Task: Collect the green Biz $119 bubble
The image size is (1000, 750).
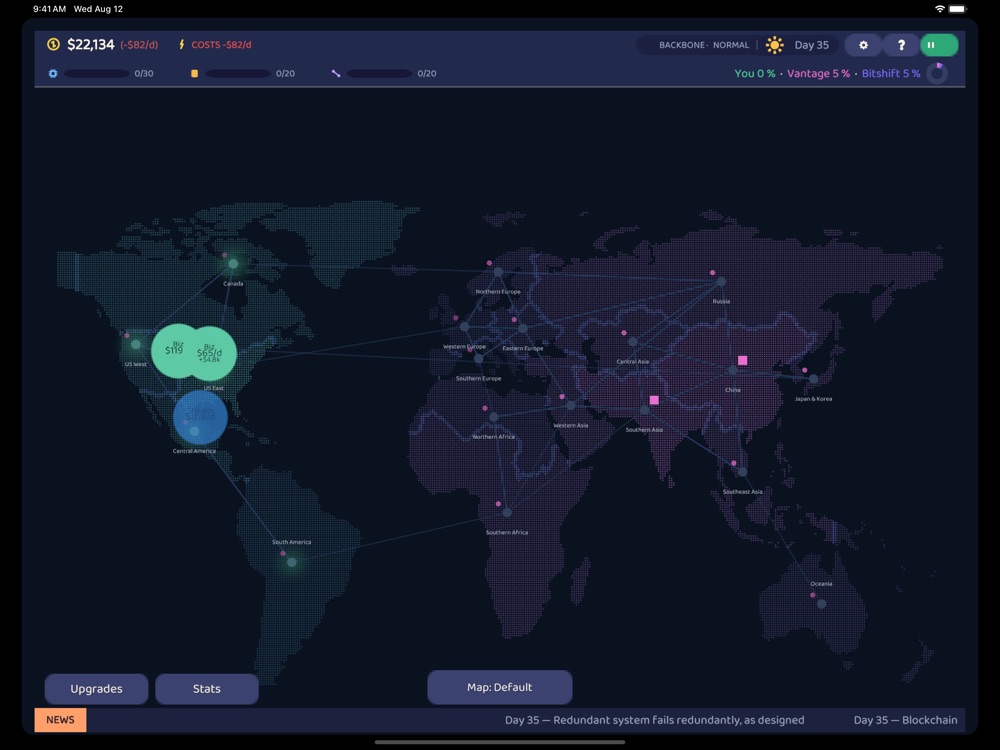Action: click(x=173, y=351)
